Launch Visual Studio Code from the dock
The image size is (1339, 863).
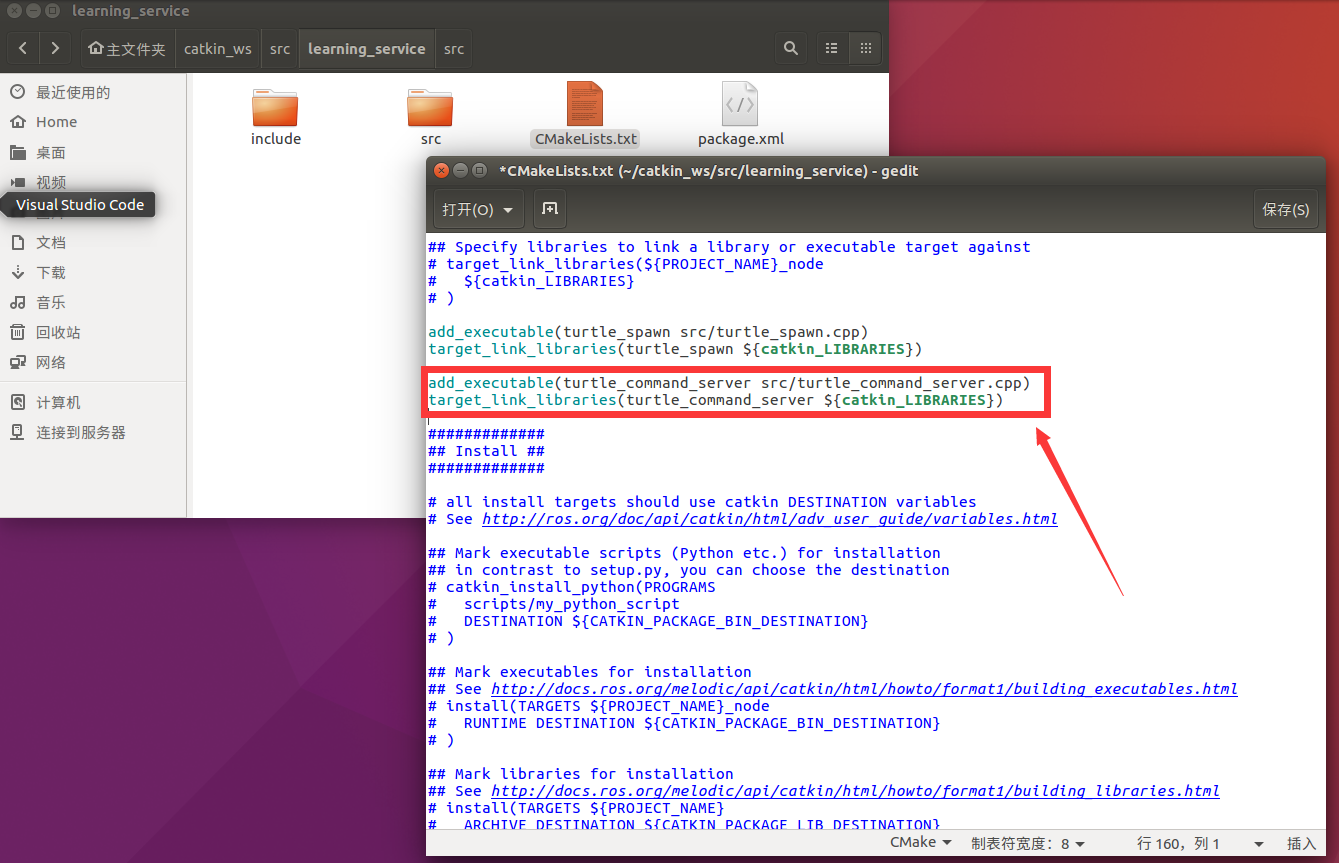[x=78, y=204]
